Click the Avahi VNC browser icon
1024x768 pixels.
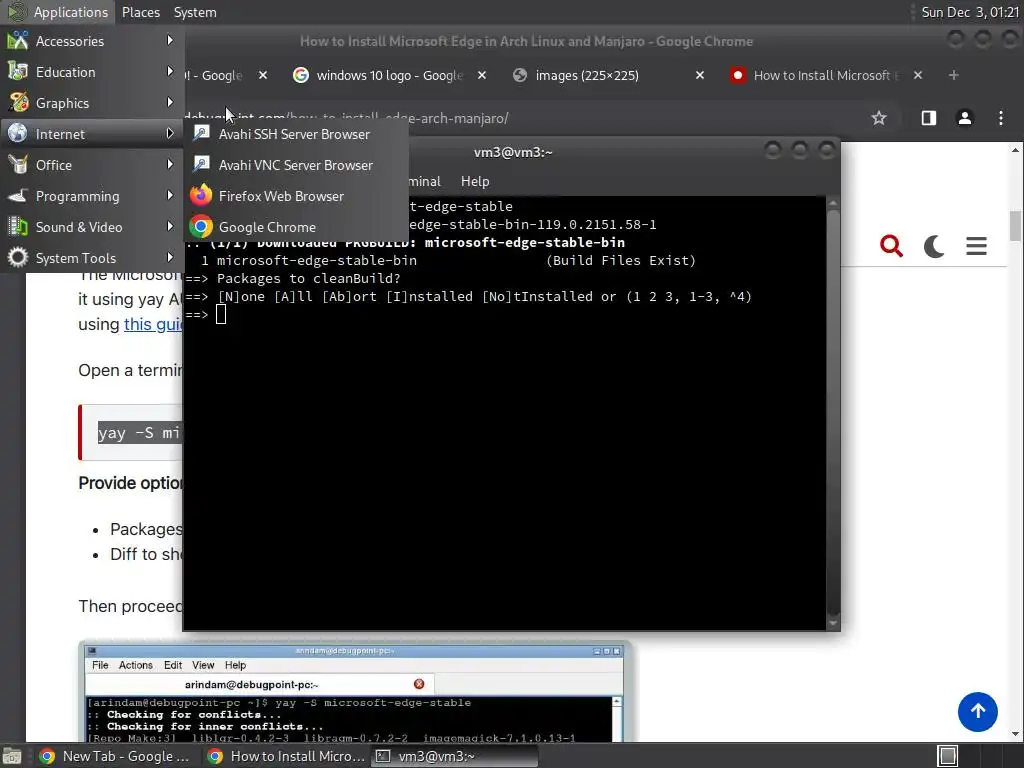click(201, 164)
